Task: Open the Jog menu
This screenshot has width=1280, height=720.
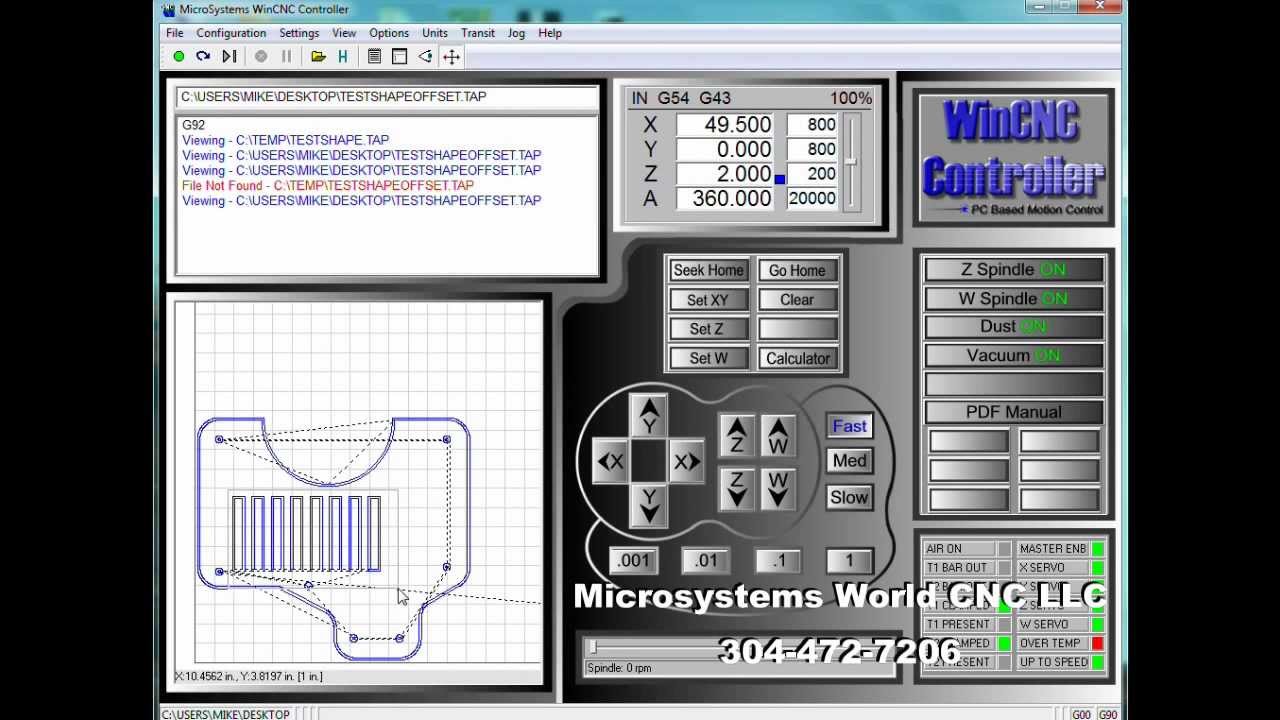Action: (516, 33)
